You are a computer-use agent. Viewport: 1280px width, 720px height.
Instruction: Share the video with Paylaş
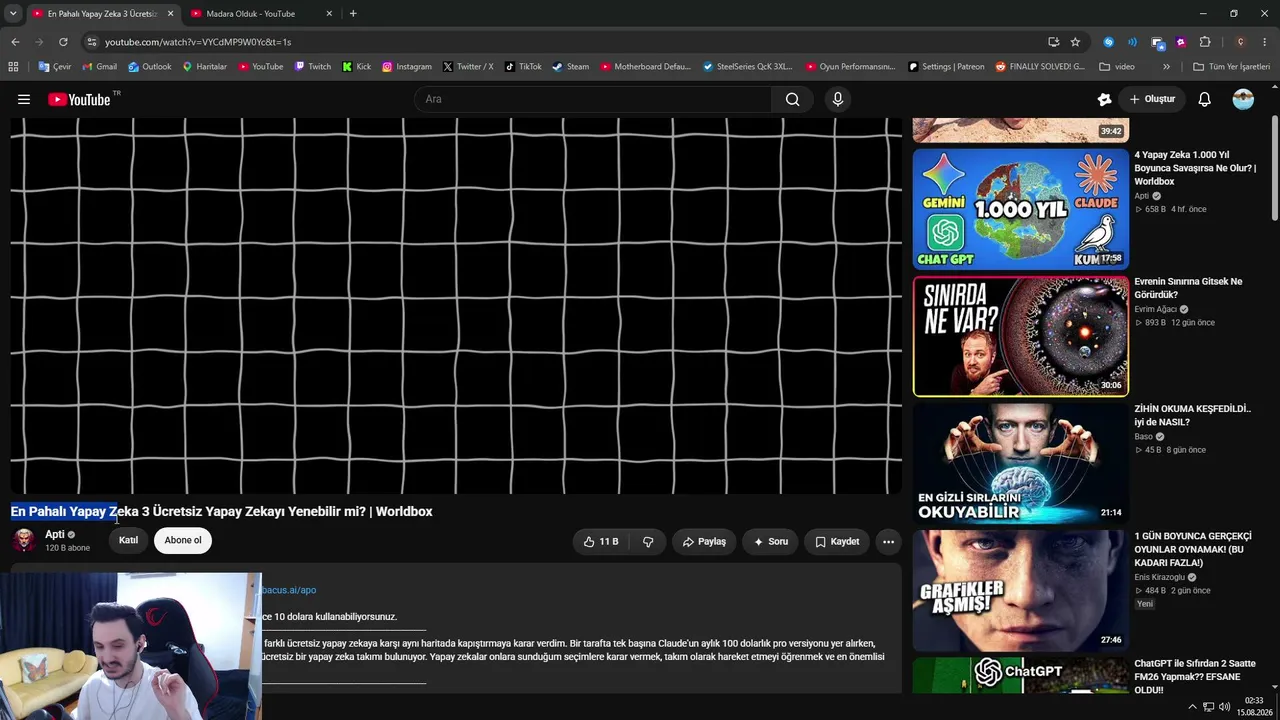click(x=704, y=541)
